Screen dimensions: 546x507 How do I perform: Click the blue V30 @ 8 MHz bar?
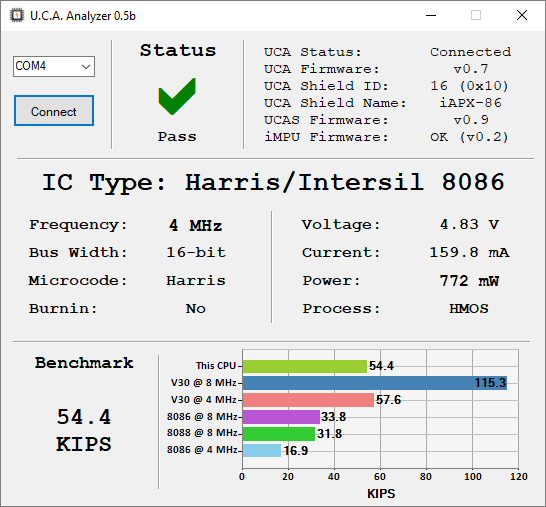coord(375,383)
